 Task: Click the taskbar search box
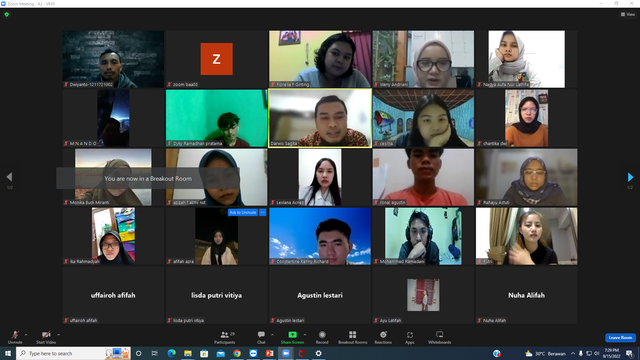73,353
